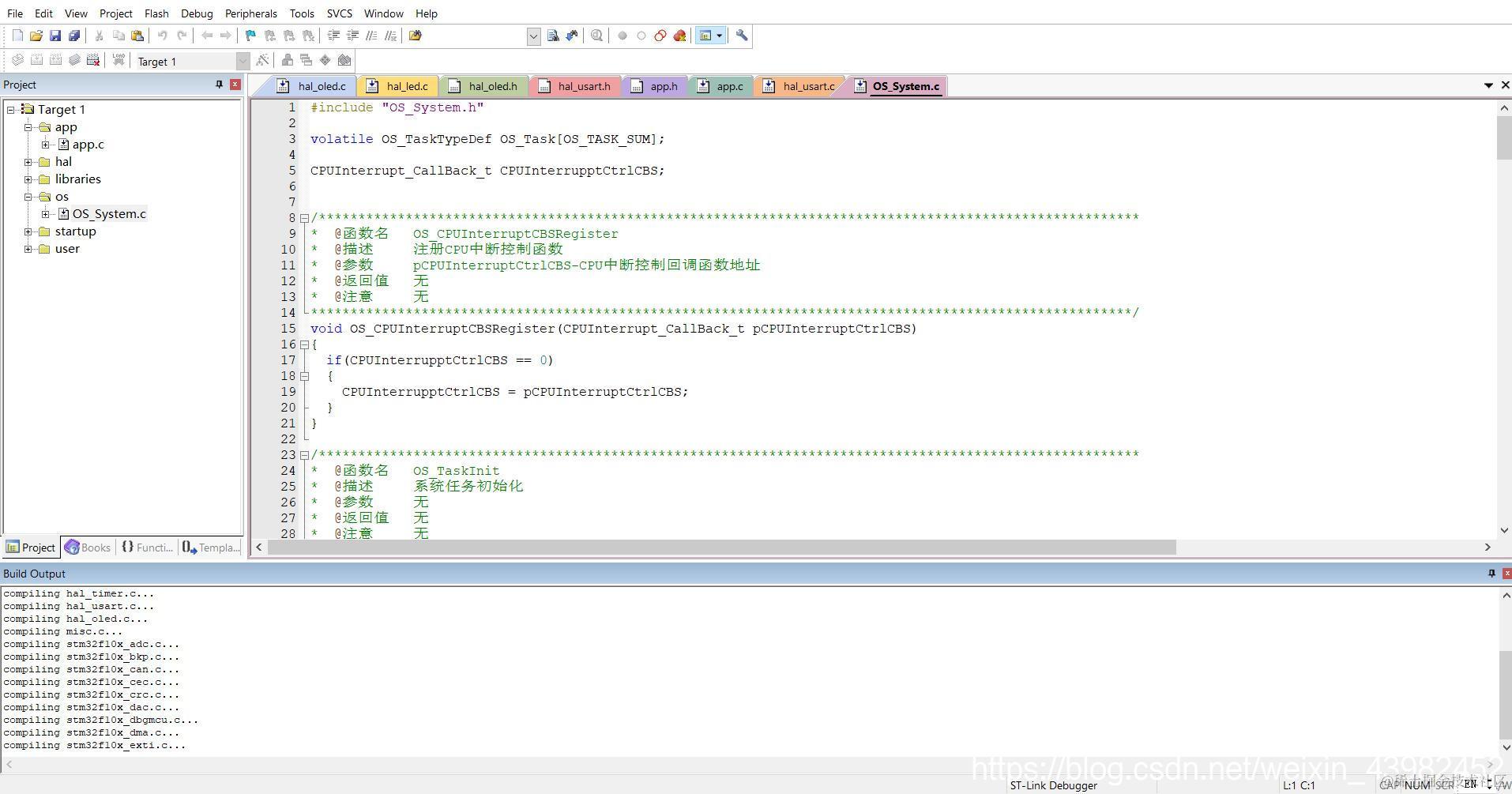Image resolution: width=1512 pixels, height=794 pixels.
Task: Click the editor vertical scrollbar thumb
Action: (x=1504, y=139)
